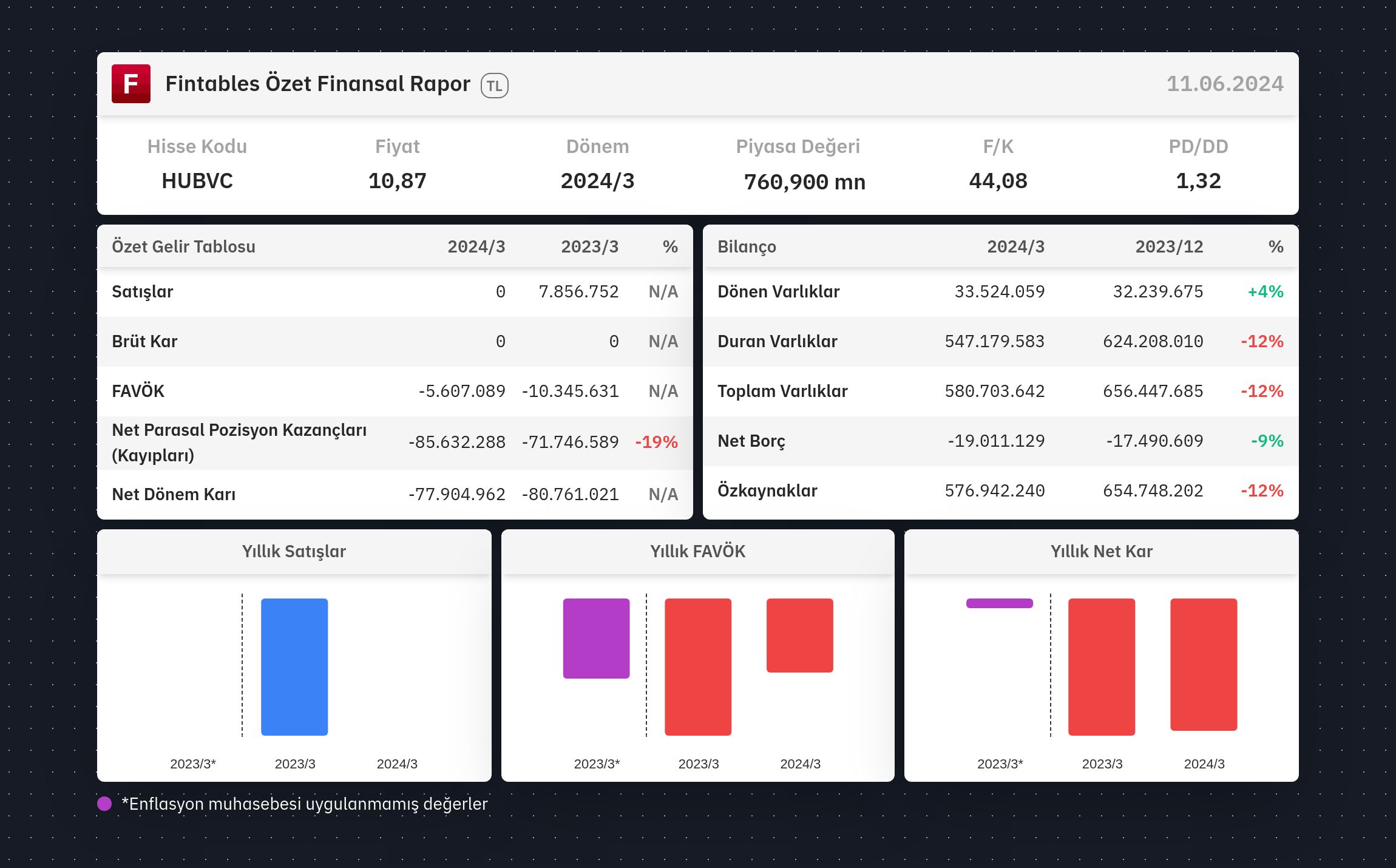Viewport: 1396px width, 868px height.
Task: Click the FAVÖK value -10.345.631
Action: 571,391
